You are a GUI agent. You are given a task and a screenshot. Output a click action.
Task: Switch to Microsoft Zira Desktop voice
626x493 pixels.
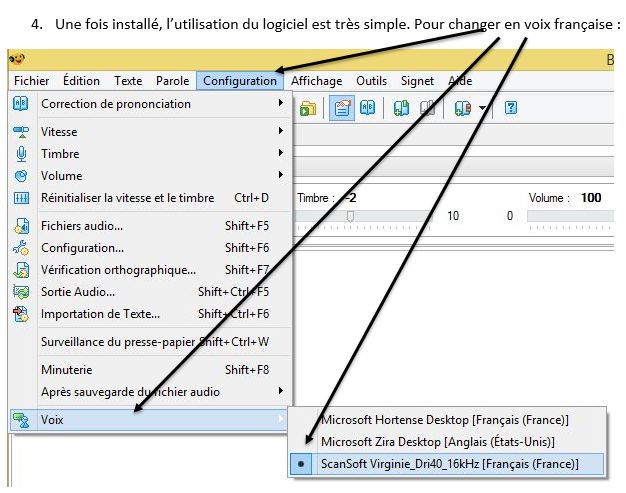pyautogui.click(x=437, y=441)
